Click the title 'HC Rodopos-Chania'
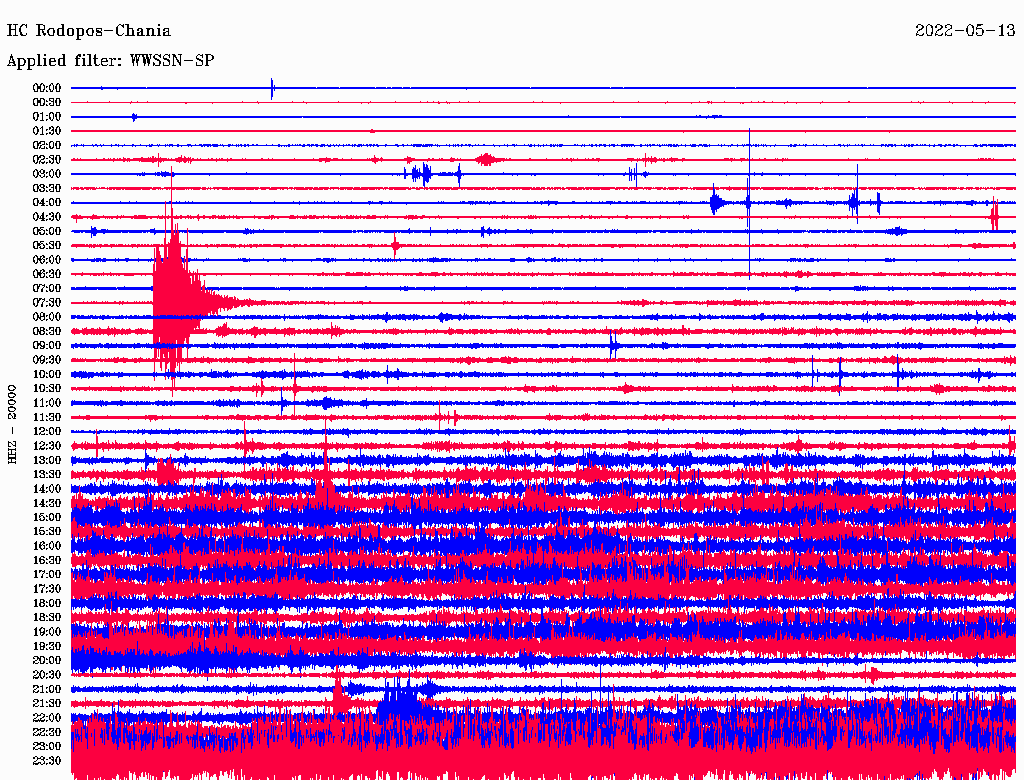The image size is (1024, 780). 89,31
